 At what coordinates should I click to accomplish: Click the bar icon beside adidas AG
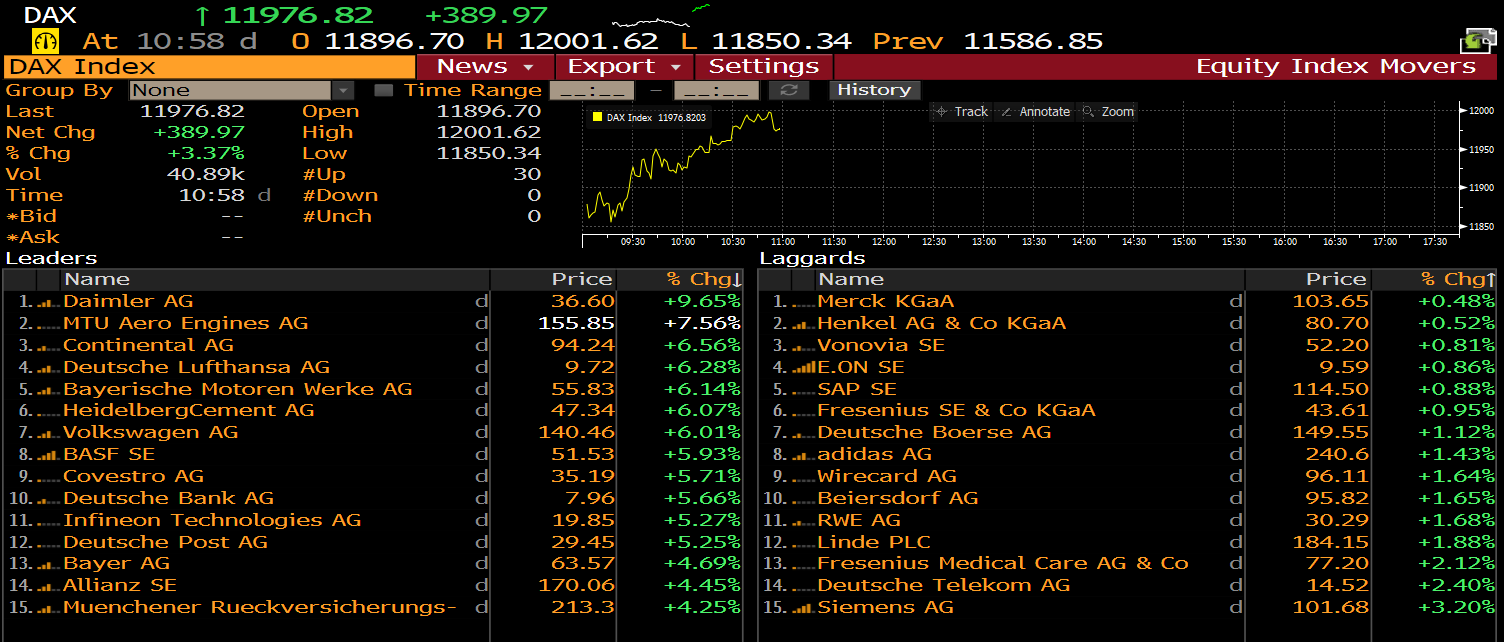pyautogui.click(x=804, y=455)
